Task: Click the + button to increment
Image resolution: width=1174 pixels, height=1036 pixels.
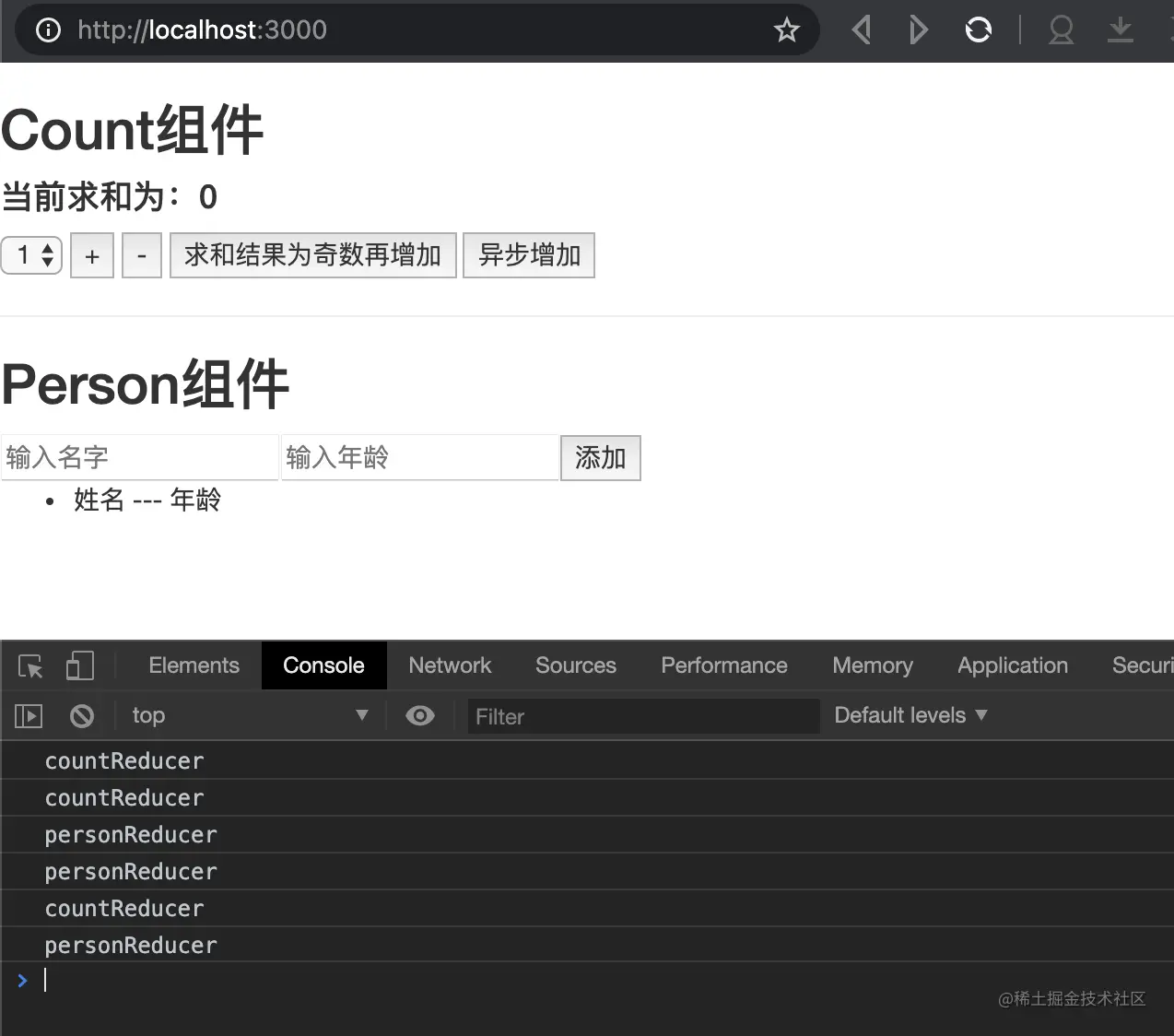Action: [92, 255]
